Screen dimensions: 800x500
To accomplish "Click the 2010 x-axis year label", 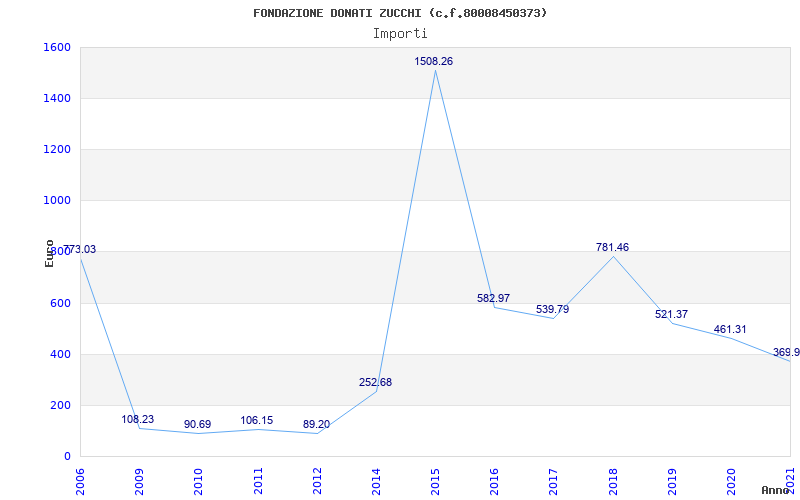I will tap(198, 481).
